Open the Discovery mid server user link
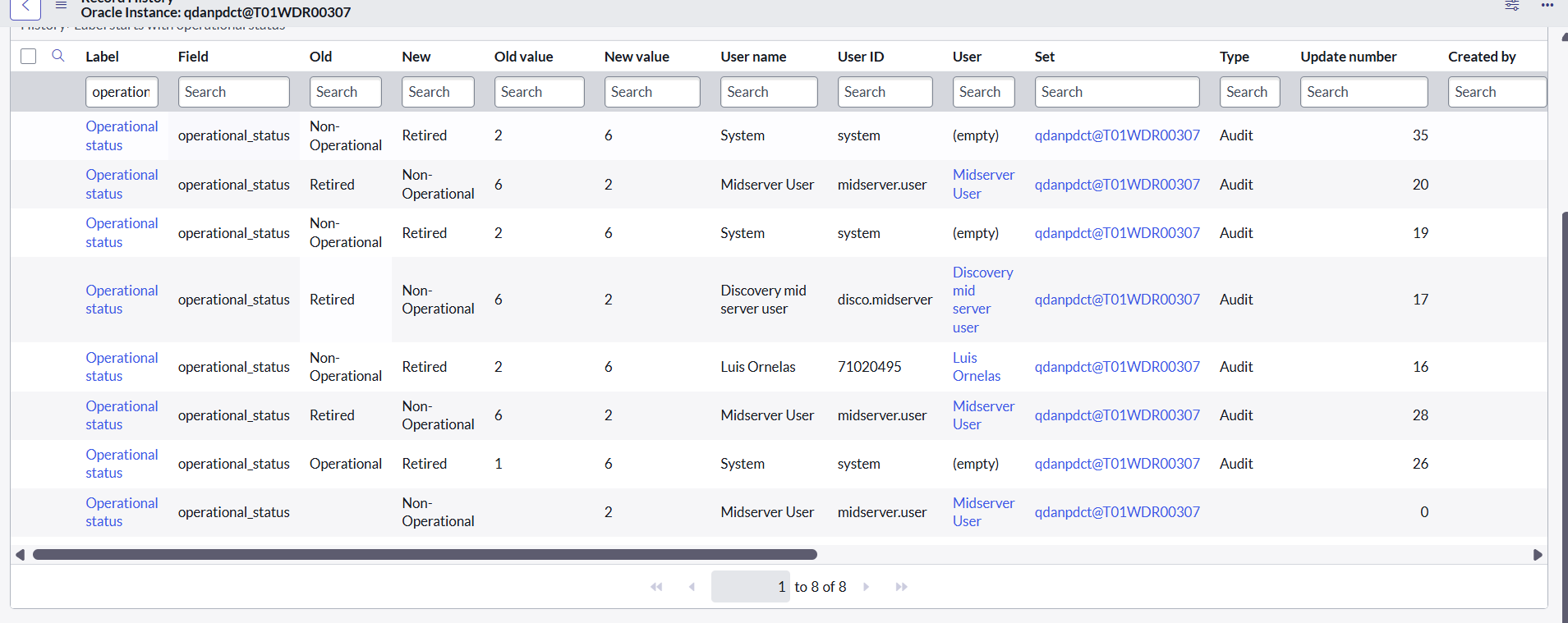Screen dimensions: 1568x623 click(x=982, y=300)
